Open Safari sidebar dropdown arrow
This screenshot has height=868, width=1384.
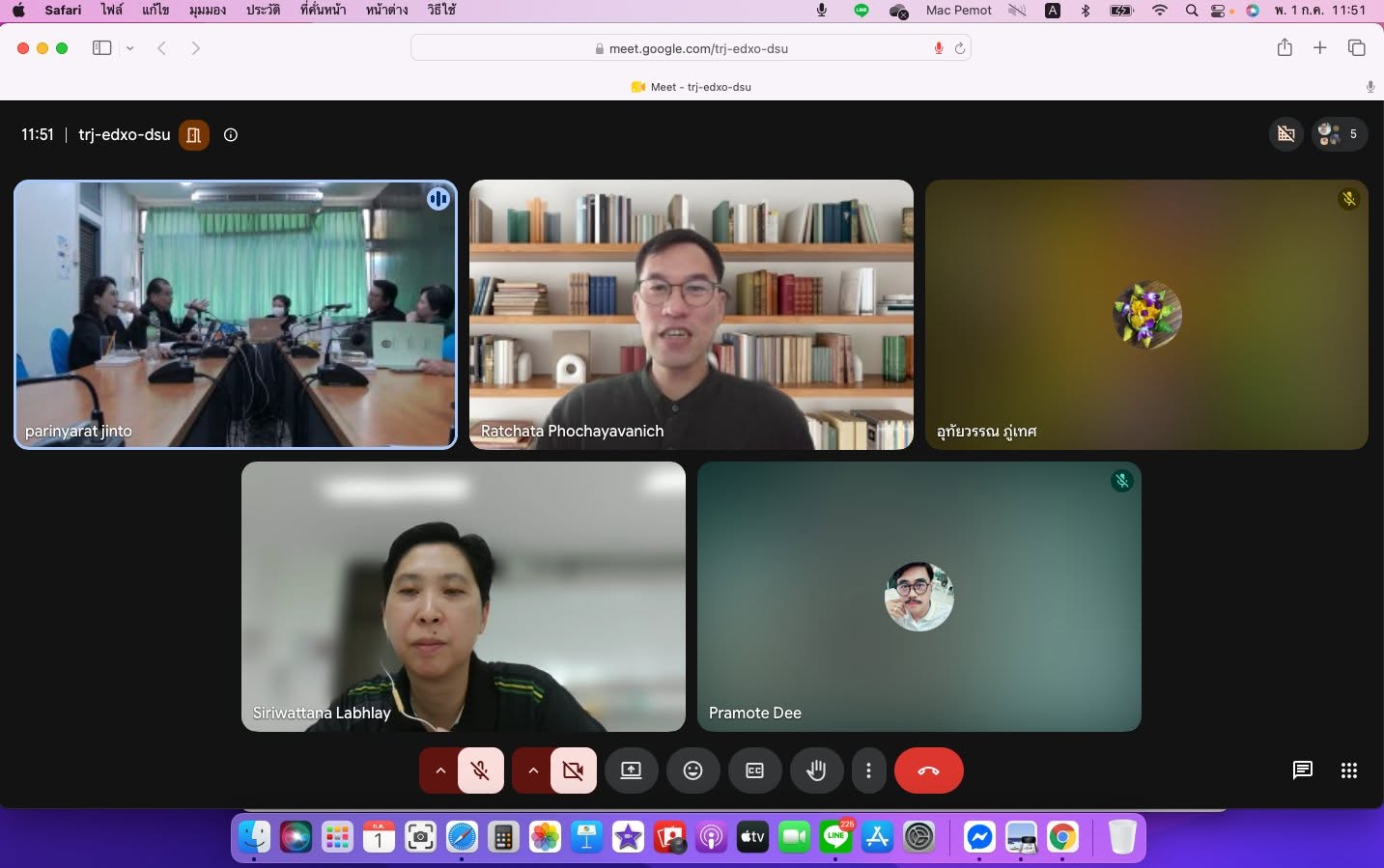[129, 48]
